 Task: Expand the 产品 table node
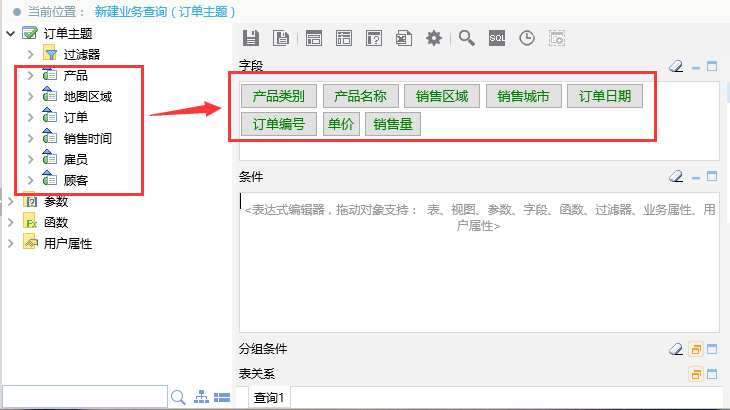[31, 75]
